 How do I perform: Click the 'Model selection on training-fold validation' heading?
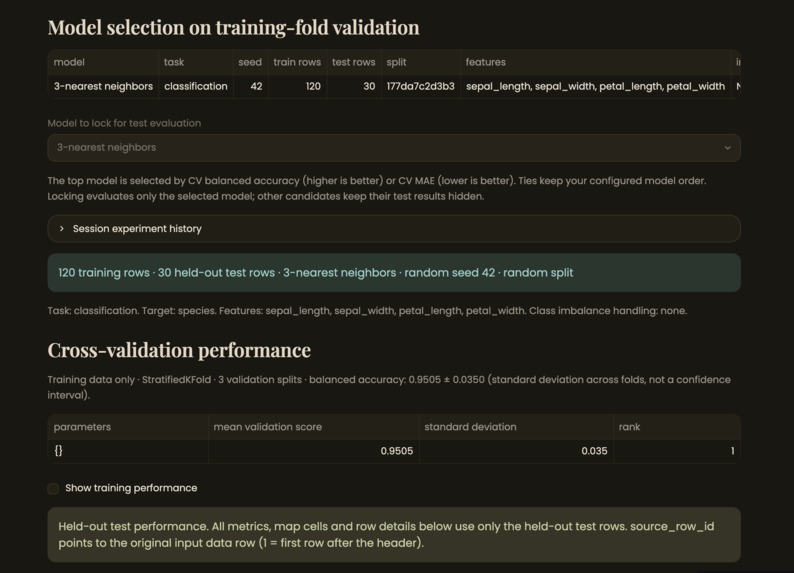click(233, 27)
